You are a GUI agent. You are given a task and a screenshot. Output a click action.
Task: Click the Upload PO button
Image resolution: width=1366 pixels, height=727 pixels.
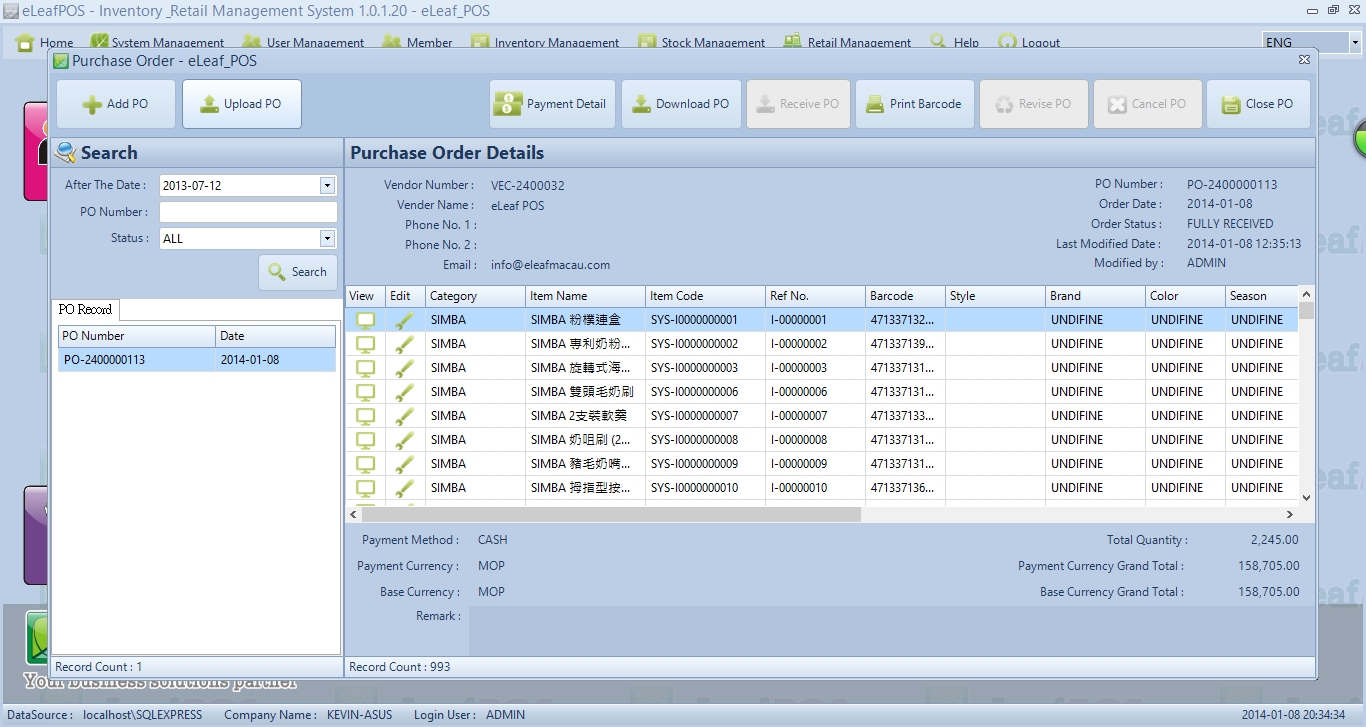241,104
